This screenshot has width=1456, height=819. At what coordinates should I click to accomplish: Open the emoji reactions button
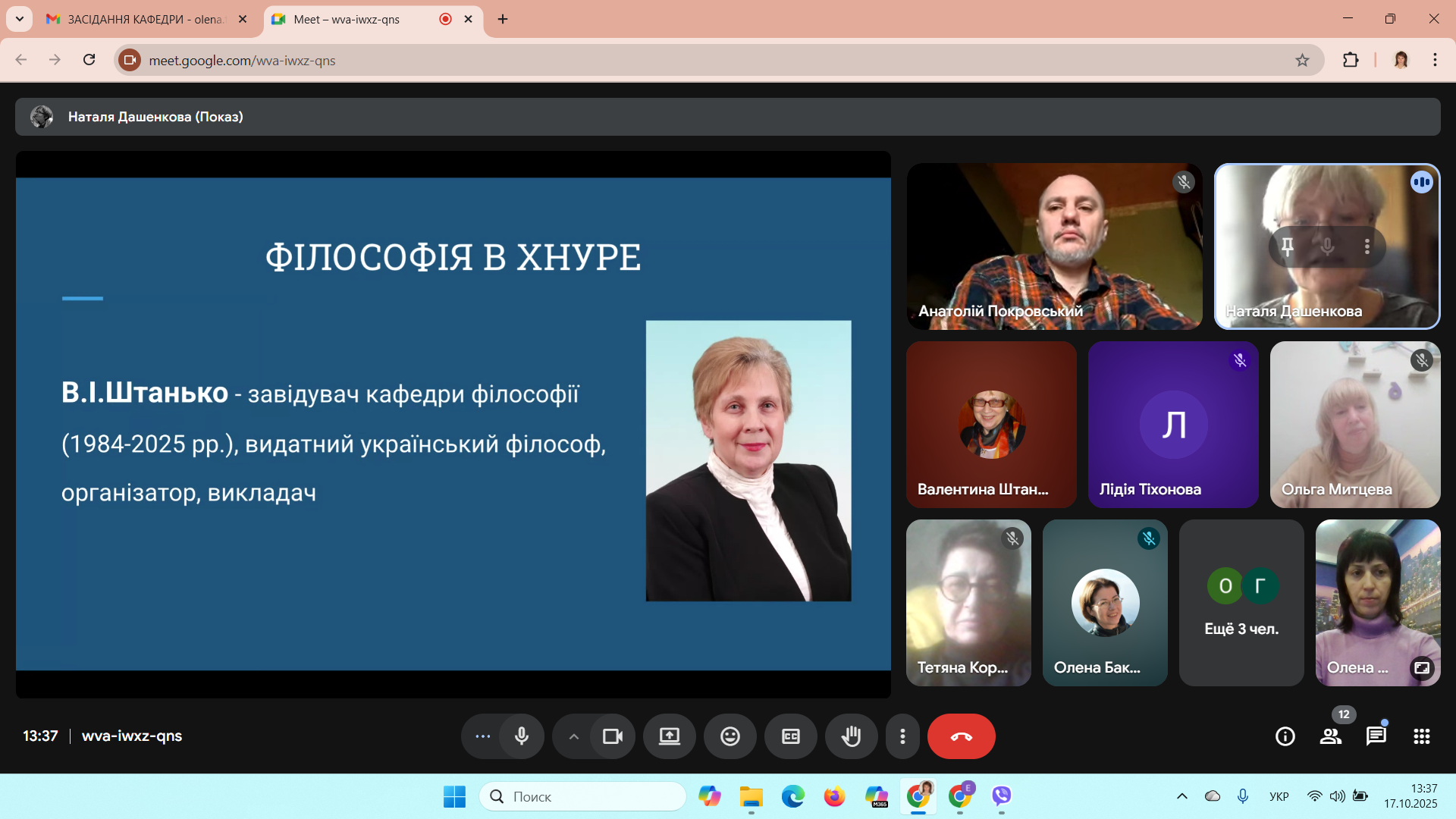(730, 736)
